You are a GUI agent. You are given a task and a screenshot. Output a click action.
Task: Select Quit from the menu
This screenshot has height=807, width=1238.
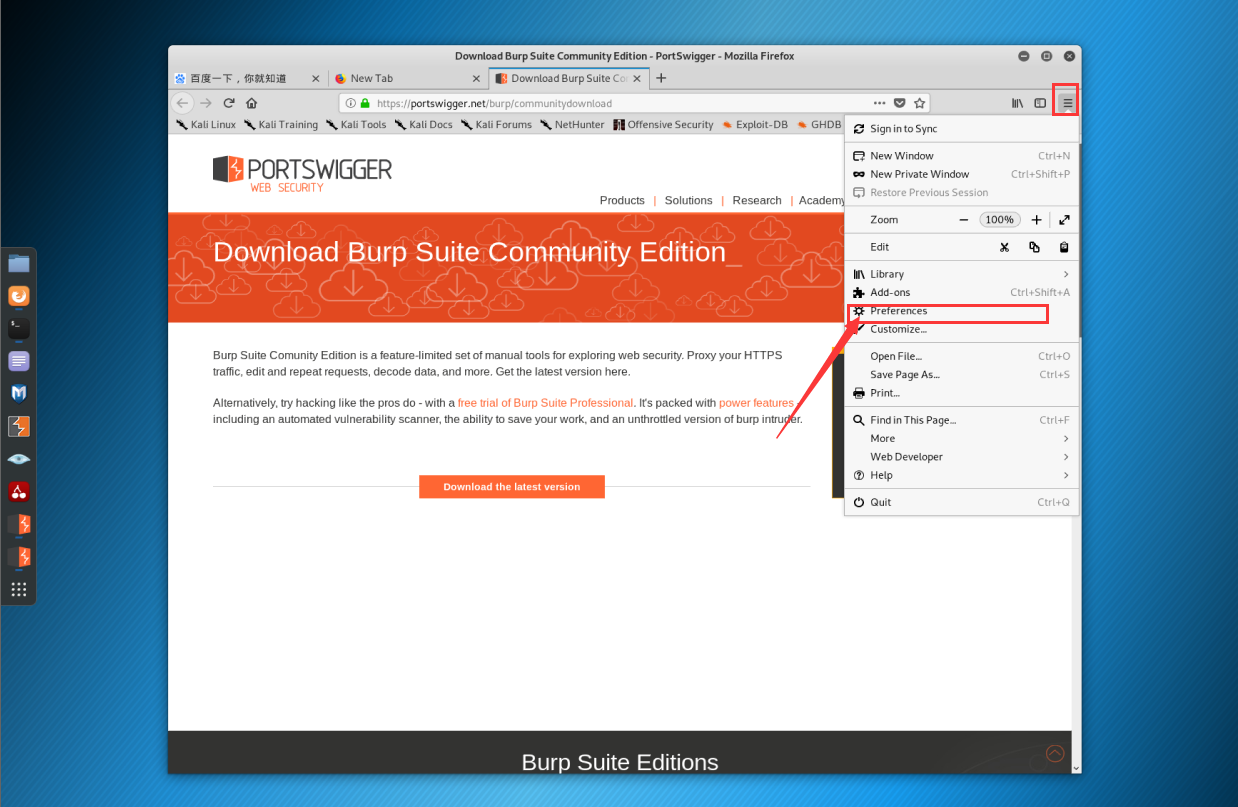click(961, 502)
